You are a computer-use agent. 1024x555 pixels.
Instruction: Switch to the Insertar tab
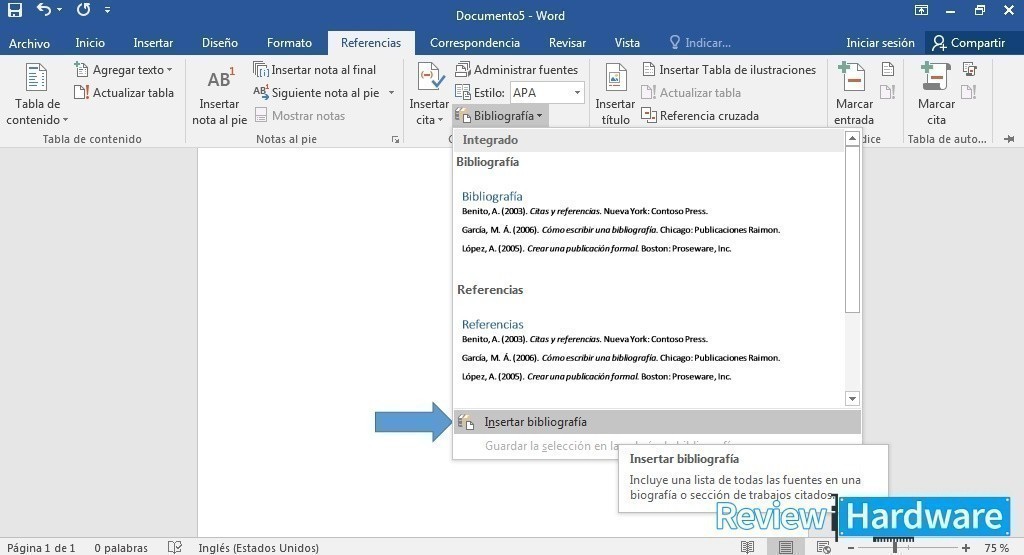(153, 43)
